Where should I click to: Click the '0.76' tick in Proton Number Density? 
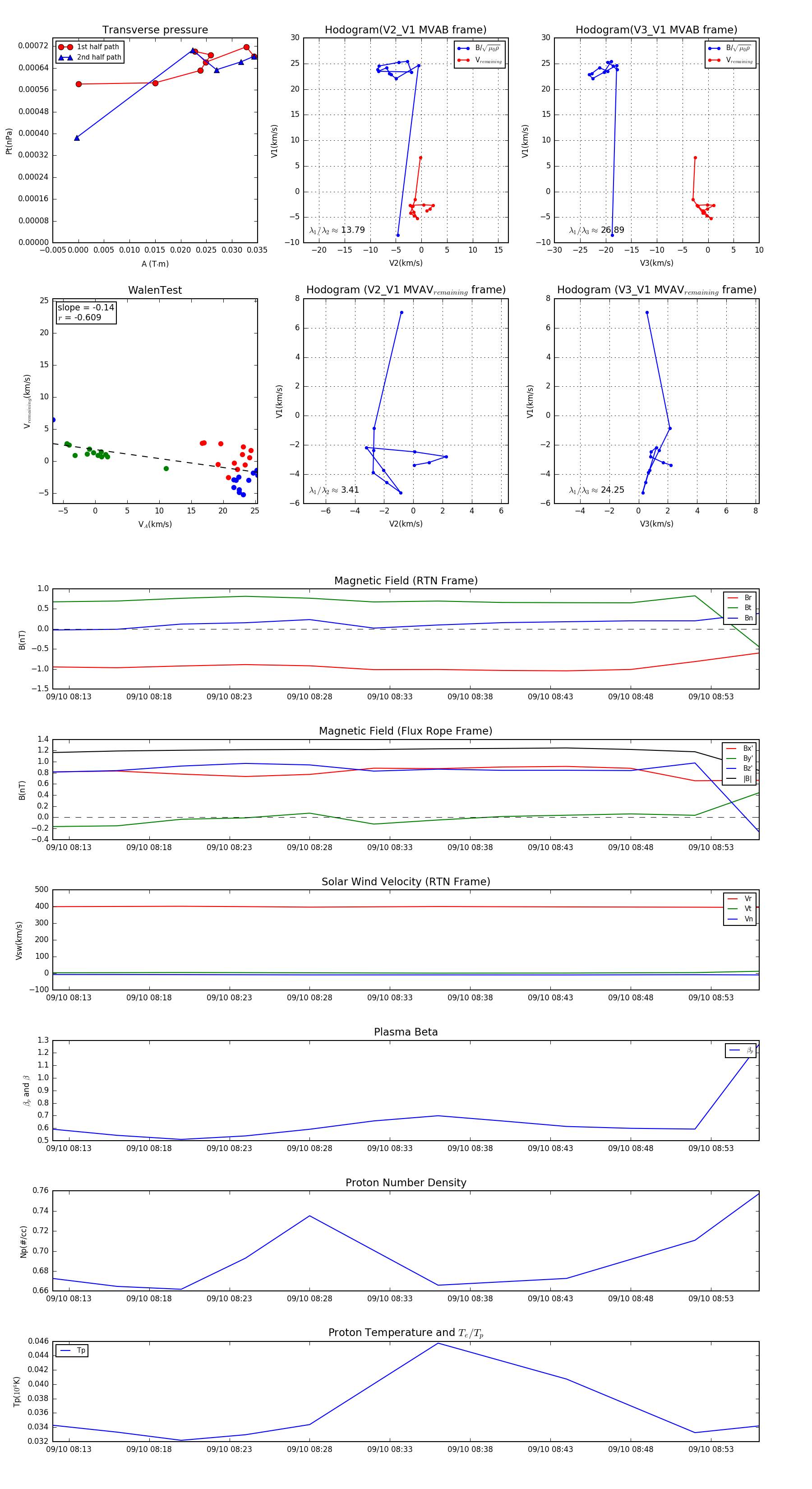click(41, 1190)
